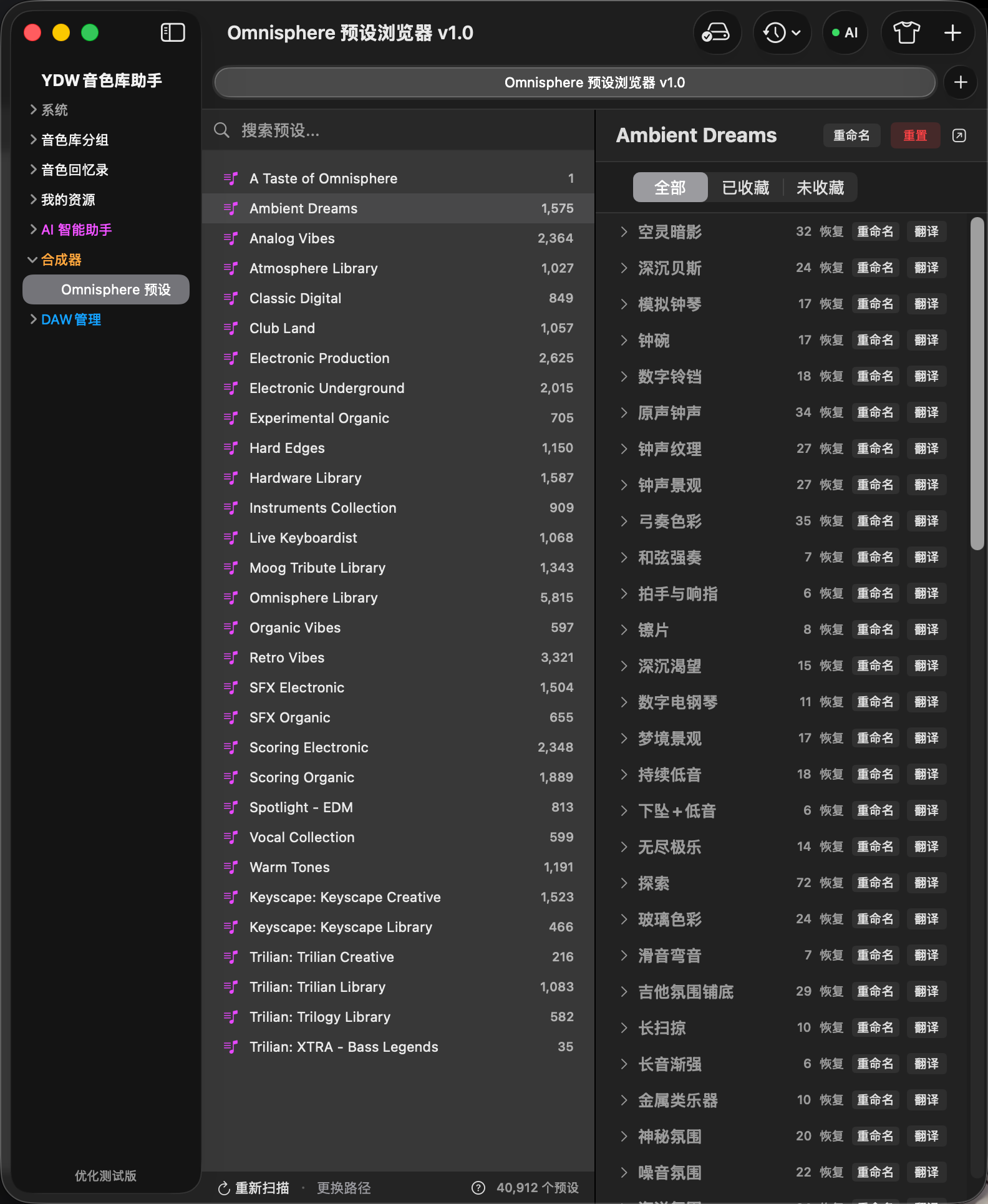This screenshot has width=988, height=1204.
Task: Expand the 音色回忆录 sidebar section
Action: [x=34, y=170]
